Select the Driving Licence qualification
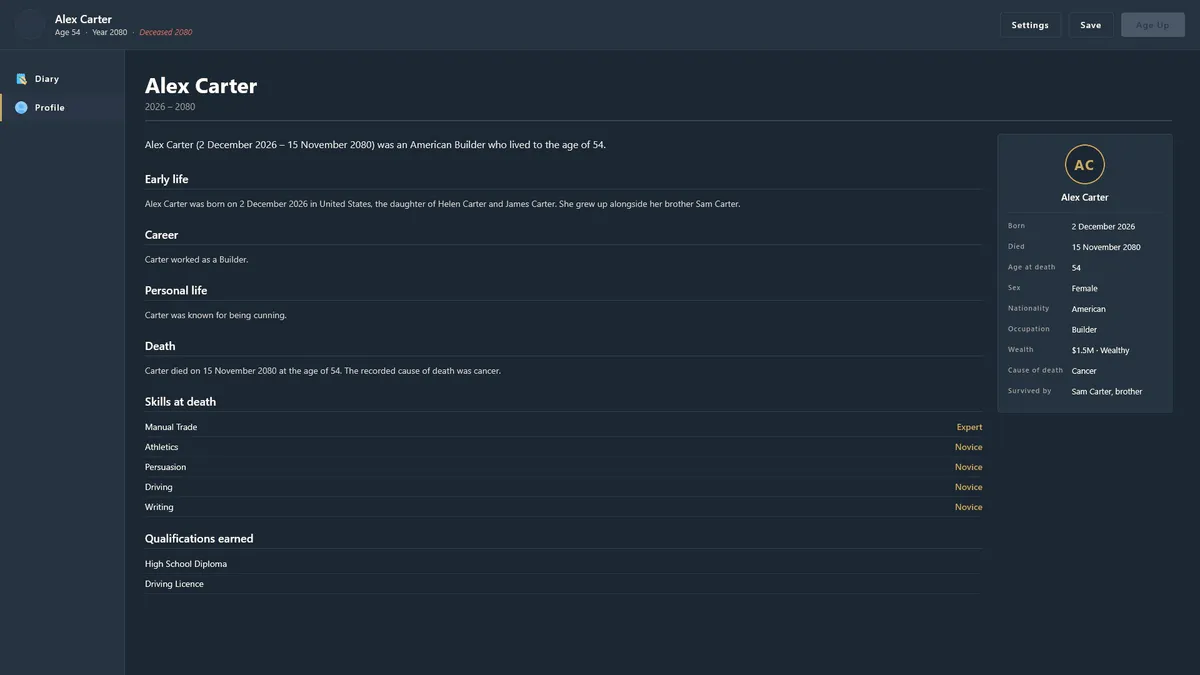The width and height of the screenshot is (1200, 675). [x=563, y=584]
